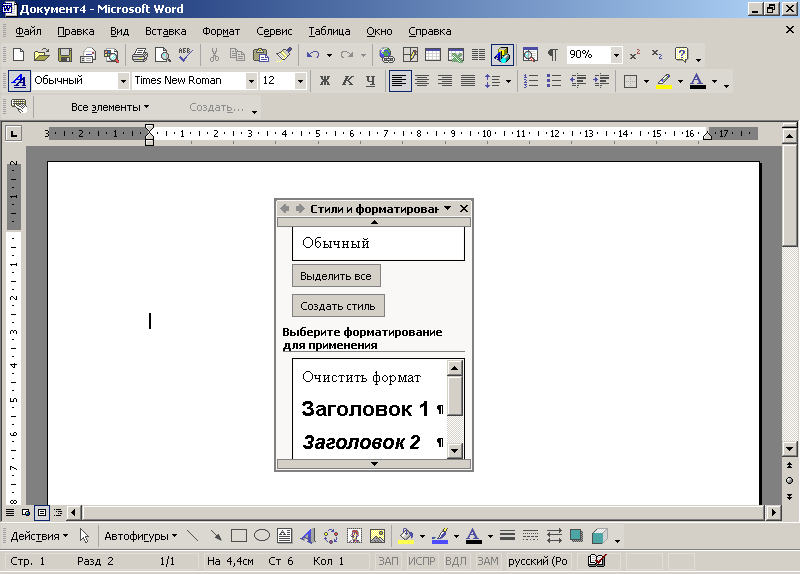Open Tables and Borders panel icon
800x574 pixels.
tap(410, 55)
